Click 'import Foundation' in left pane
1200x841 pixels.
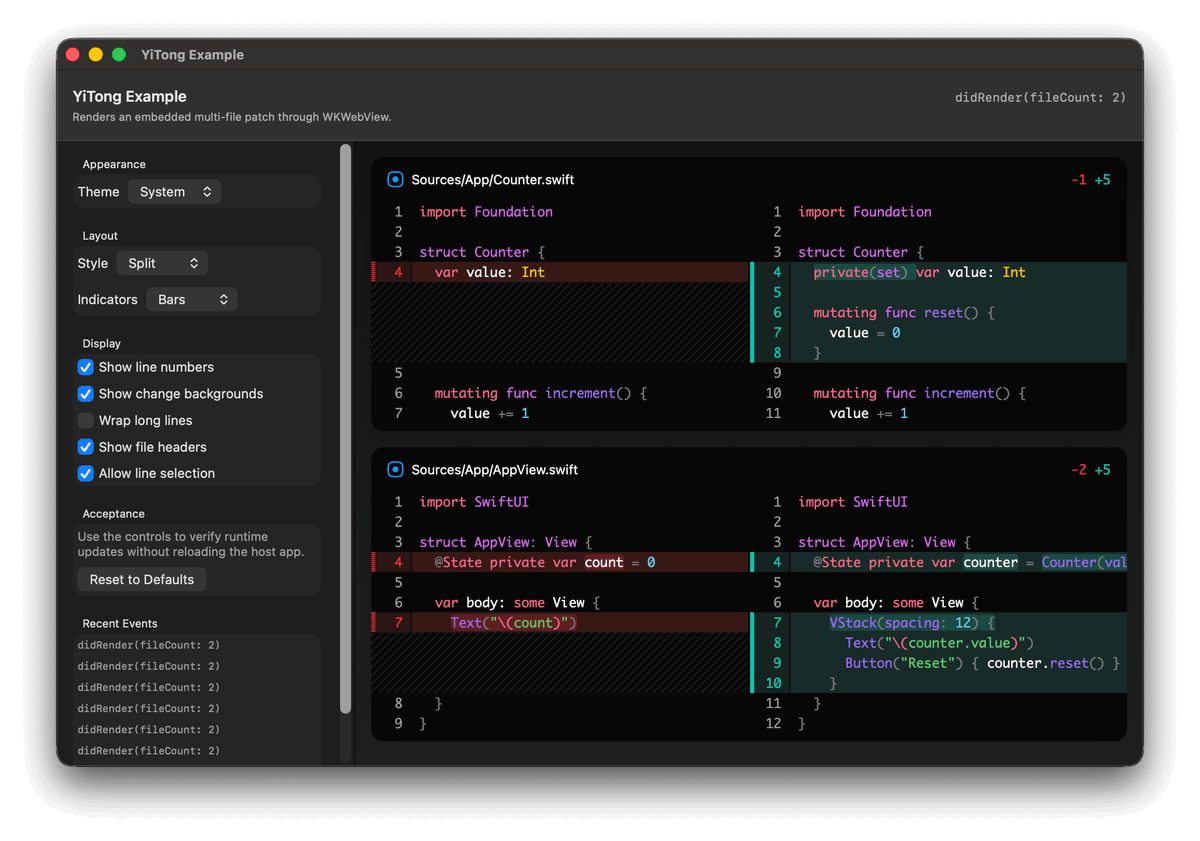pyautogui.click(x=486, y=212)
